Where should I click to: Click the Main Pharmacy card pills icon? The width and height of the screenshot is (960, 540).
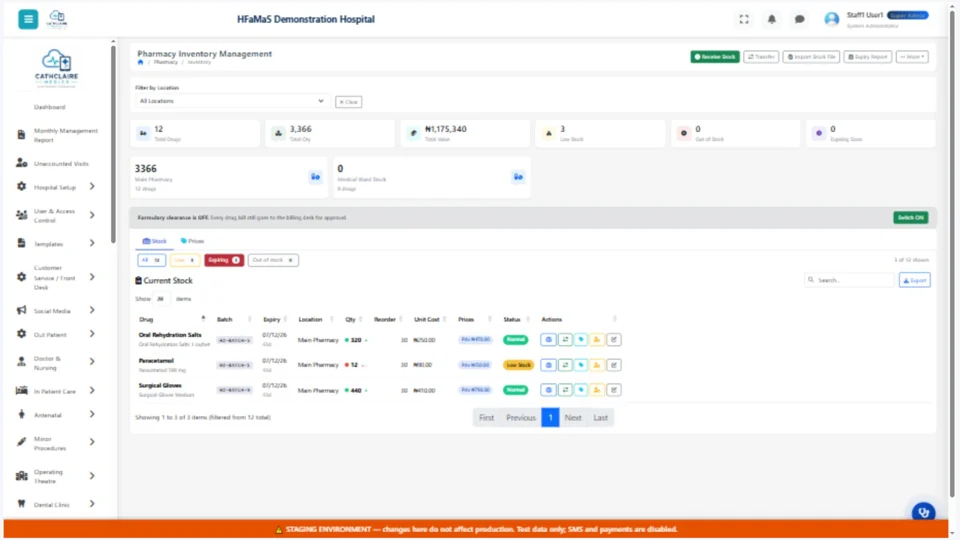pyautogui.click(x=315, y=177)
